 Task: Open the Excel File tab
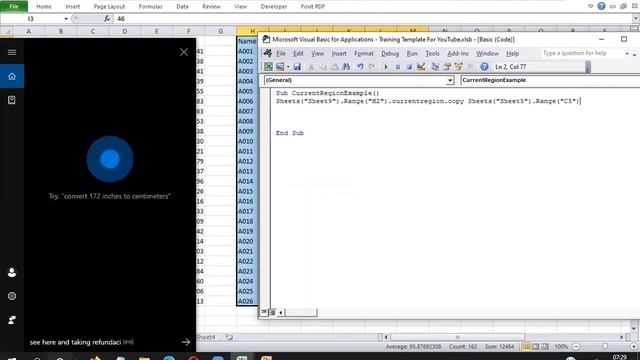[x=14, y=6]
